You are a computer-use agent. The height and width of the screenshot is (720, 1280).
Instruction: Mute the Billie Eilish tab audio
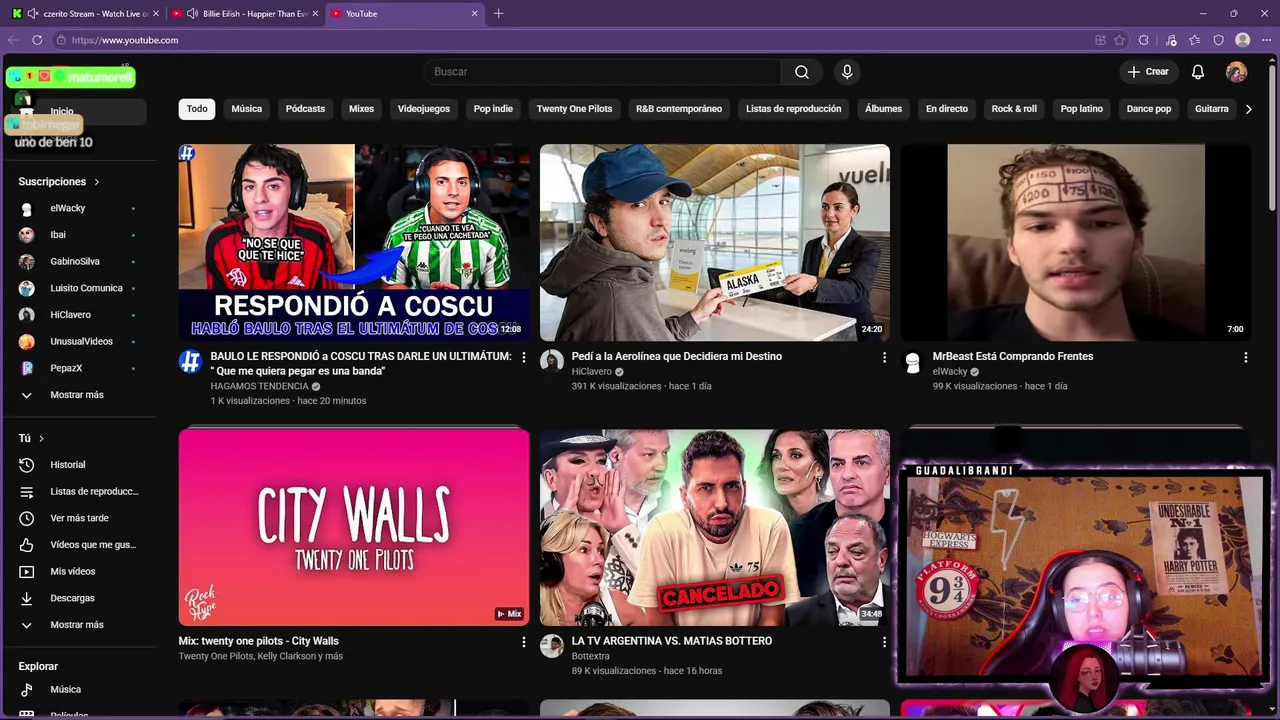coord(193,14)
